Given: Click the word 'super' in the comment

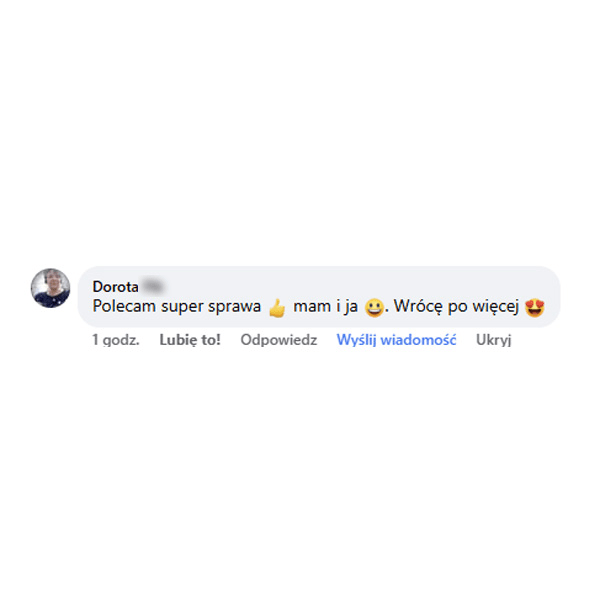Looking at the screenshot, I should coord(182,308).
